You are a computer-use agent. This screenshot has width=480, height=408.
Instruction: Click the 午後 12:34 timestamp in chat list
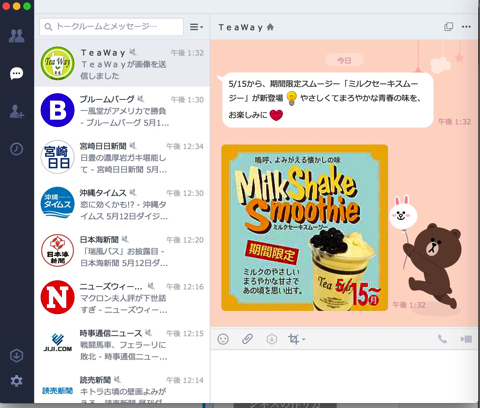click(x=185, y=146)
